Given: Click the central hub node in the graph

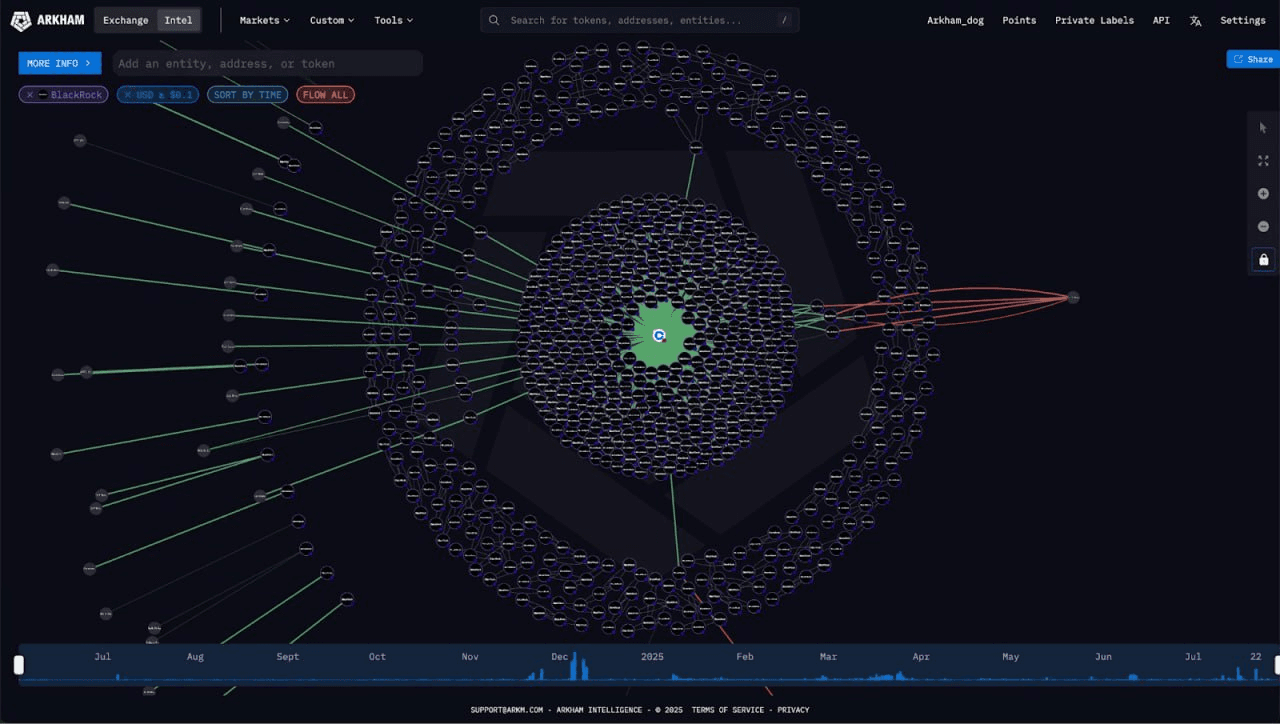Looking at the screenshot, I should 659,336.
